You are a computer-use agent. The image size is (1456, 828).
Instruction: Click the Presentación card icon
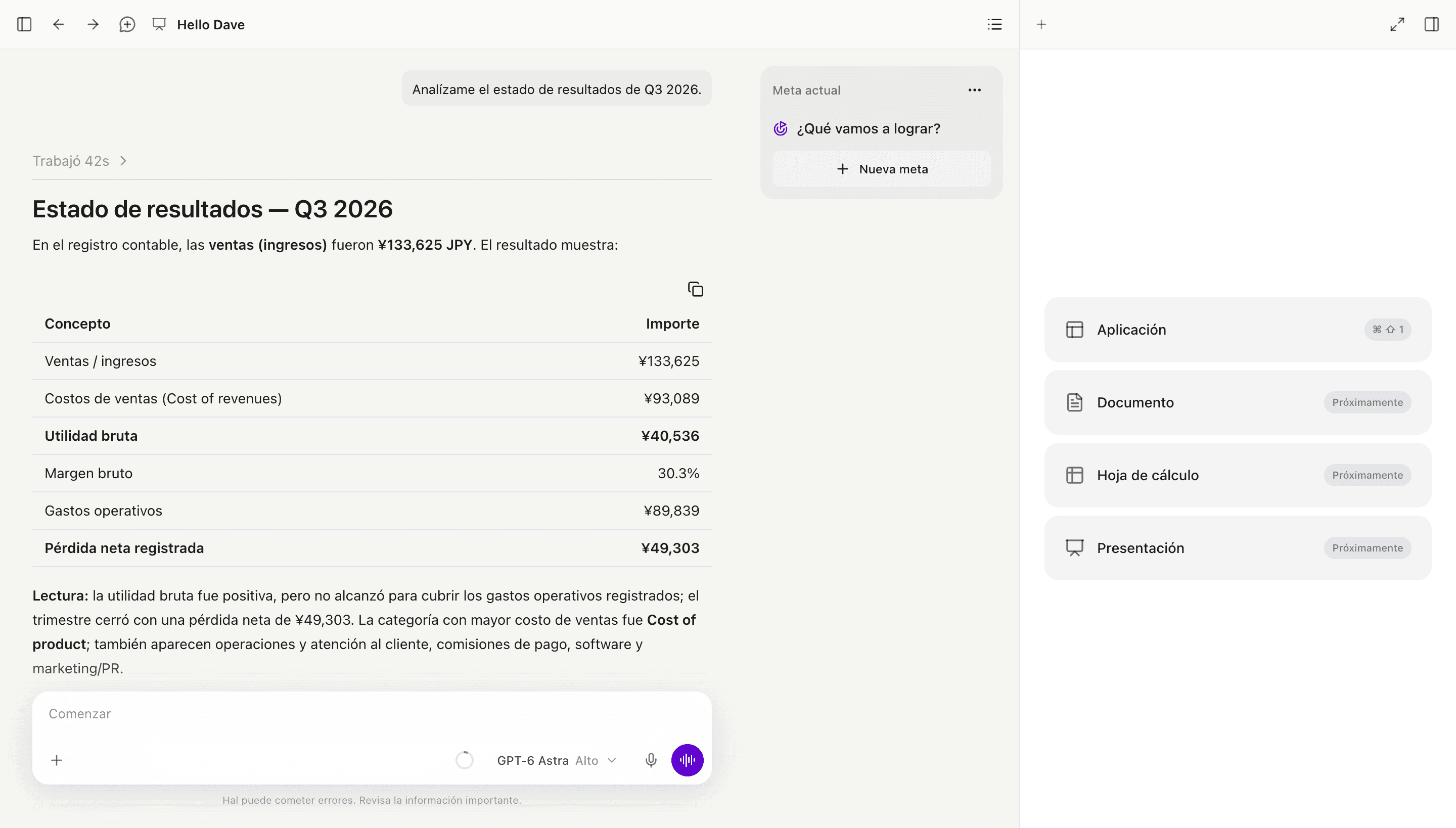coord(1074,548)
